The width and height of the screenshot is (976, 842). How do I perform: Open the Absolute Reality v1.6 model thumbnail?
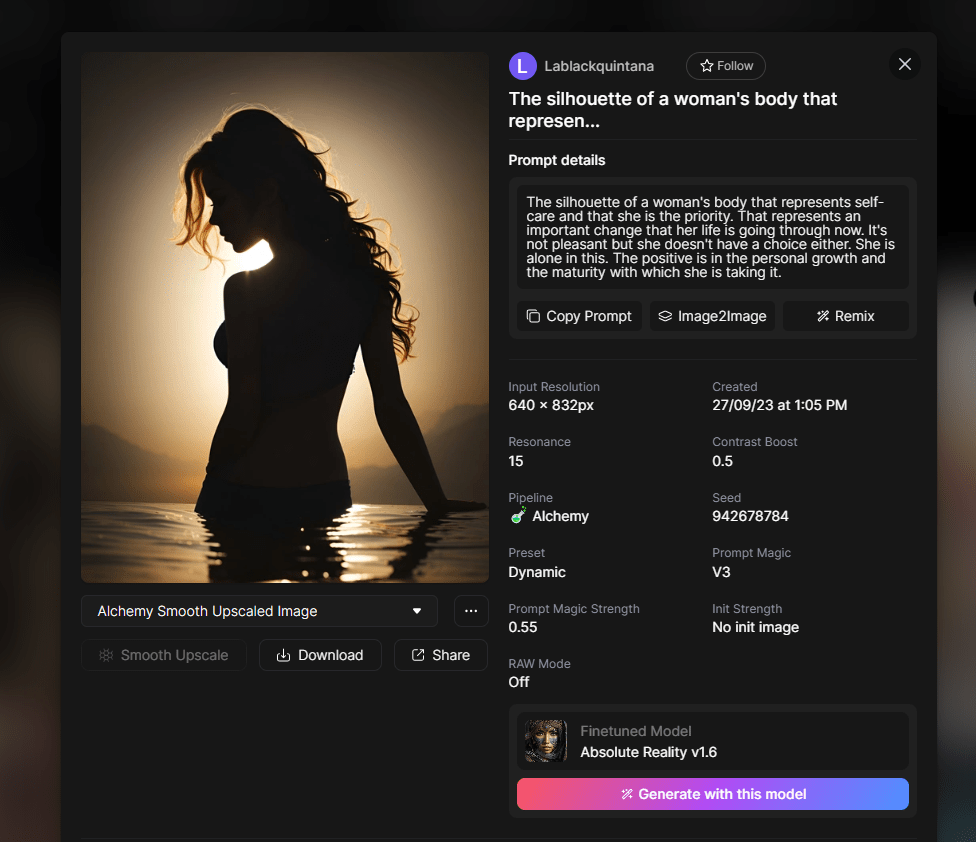point(546,741)
